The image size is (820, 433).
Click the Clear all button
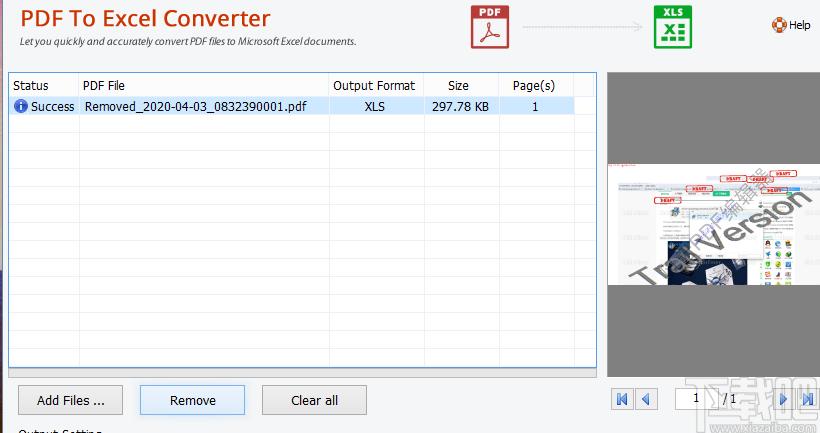pos(314,400)
